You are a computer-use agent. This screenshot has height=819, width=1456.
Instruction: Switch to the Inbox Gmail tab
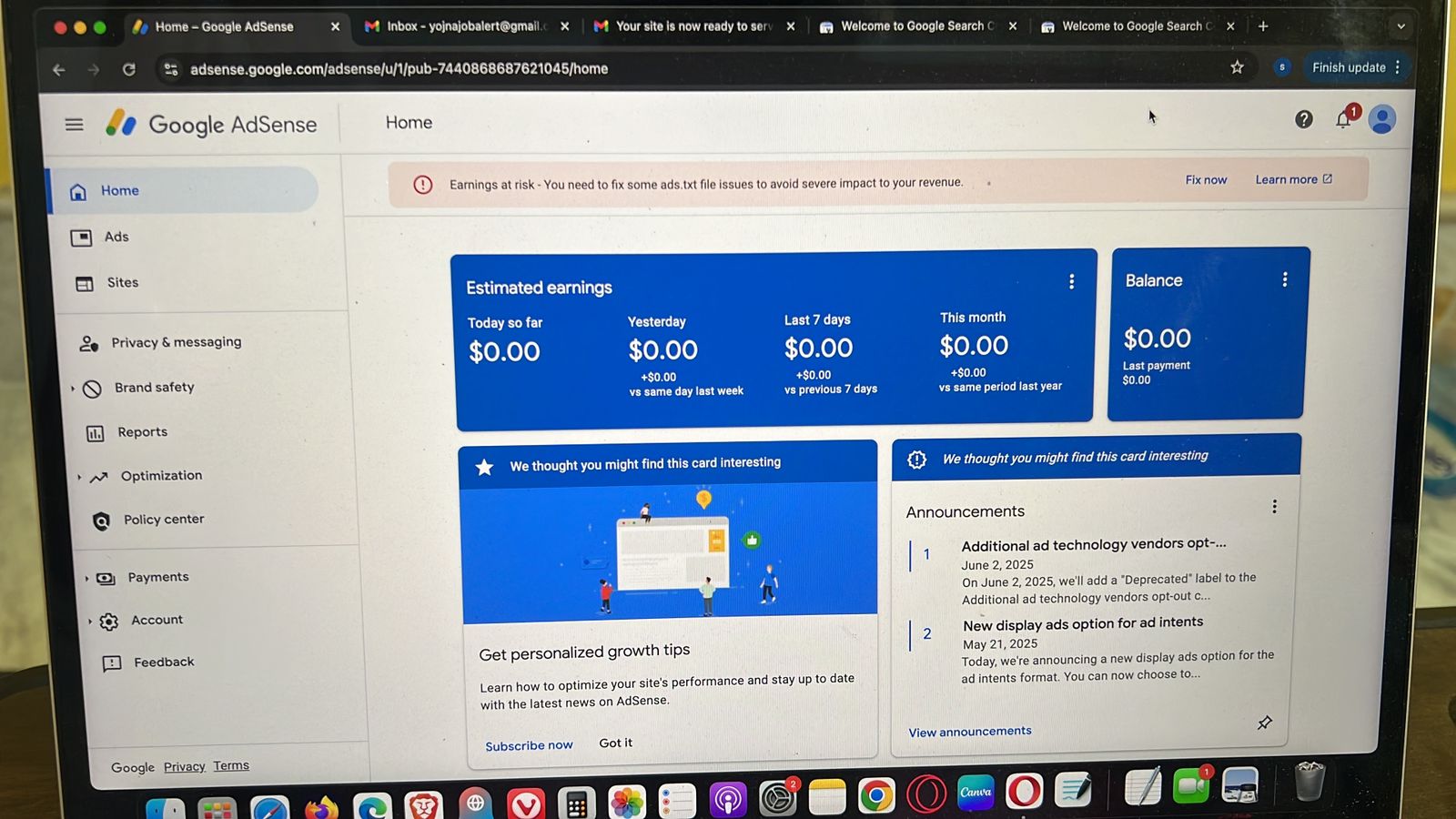click(464, 26)
